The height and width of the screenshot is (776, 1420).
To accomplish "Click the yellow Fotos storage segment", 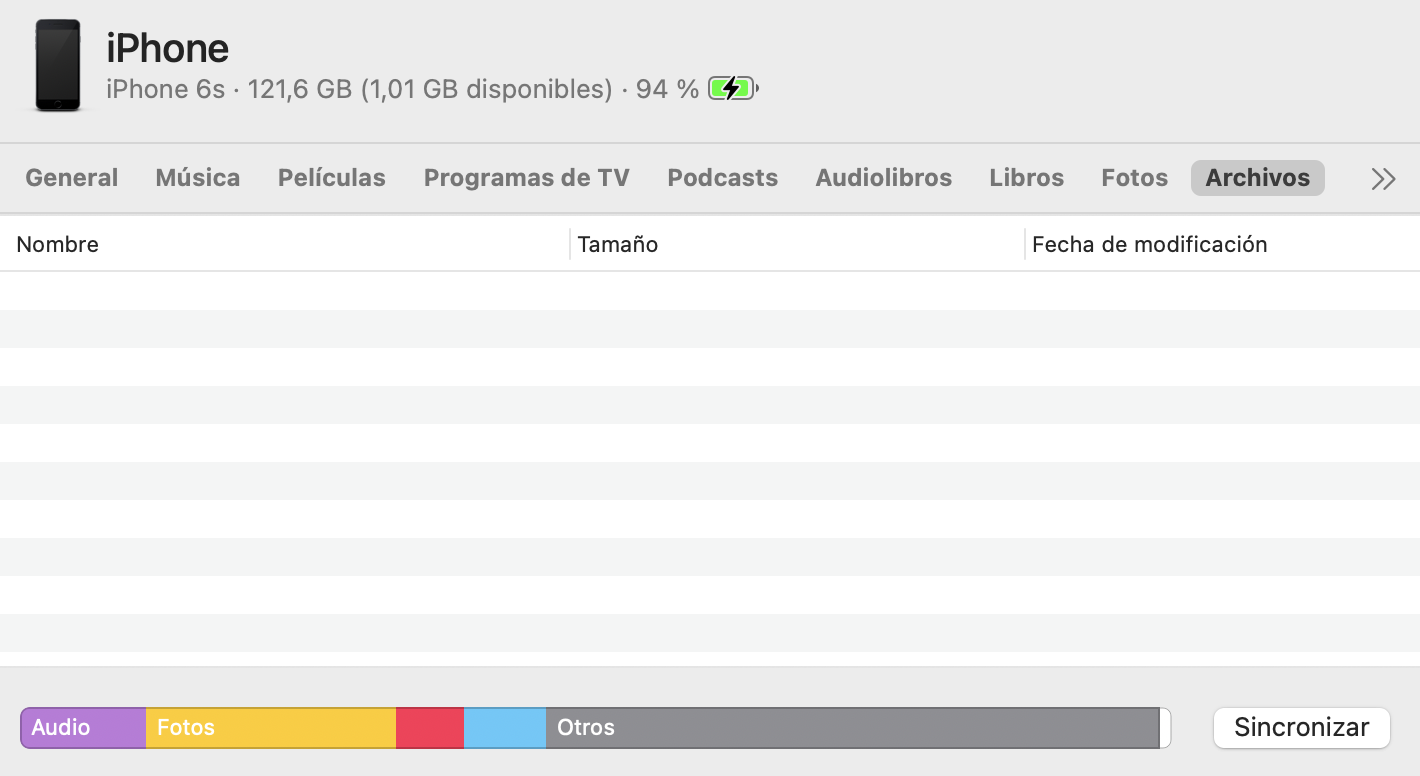I will tap(271, 728).
